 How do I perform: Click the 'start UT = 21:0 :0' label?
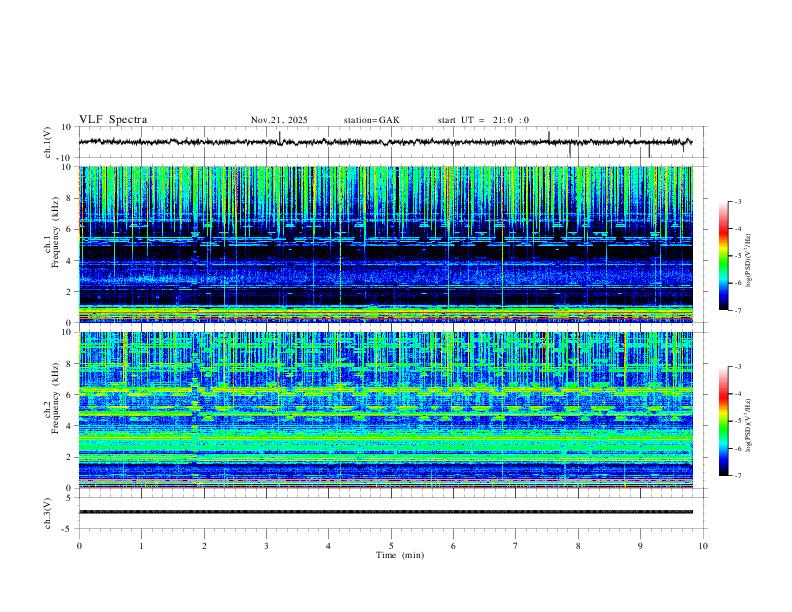483,120
